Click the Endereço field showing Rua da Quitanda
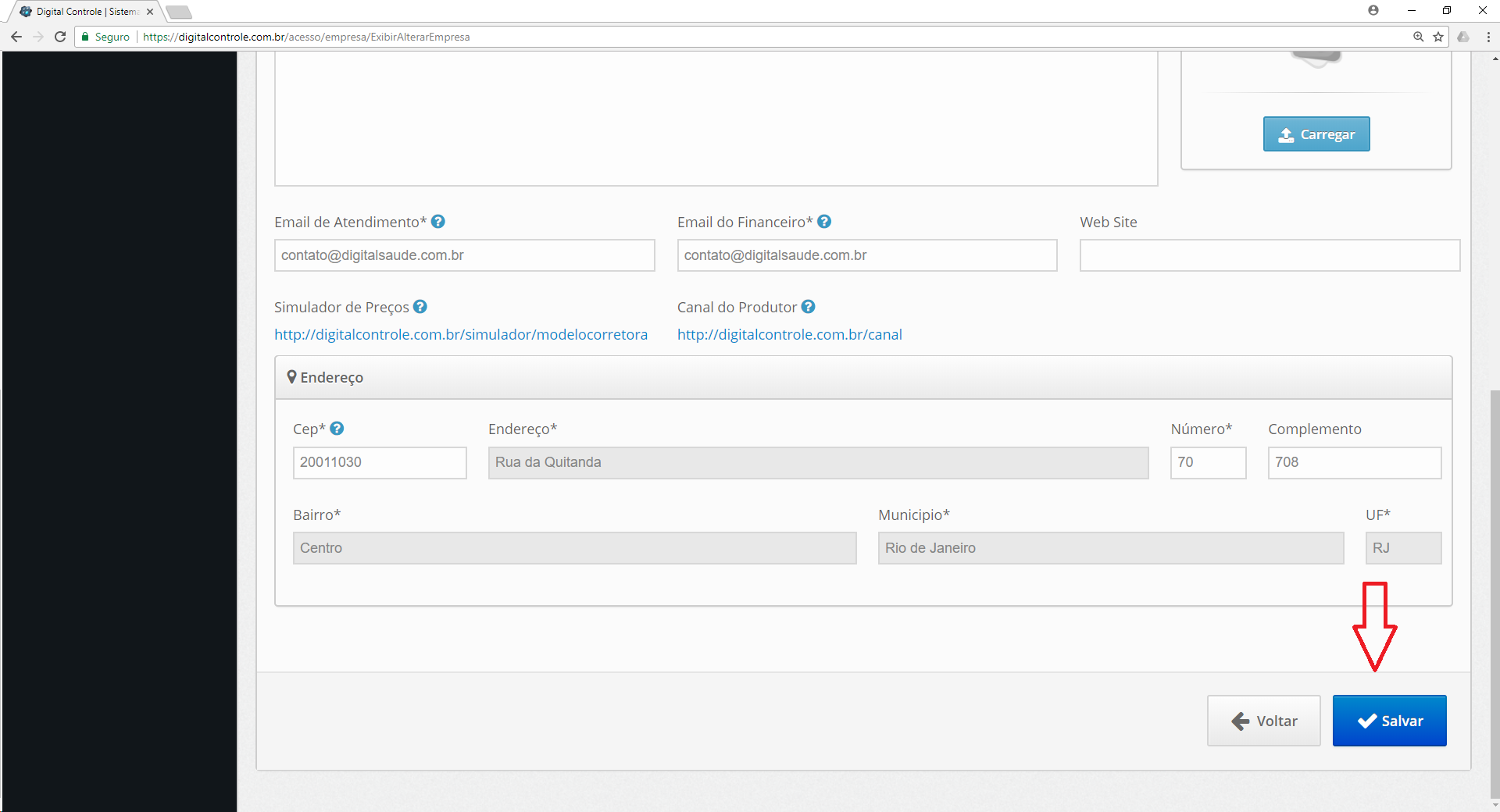The width and height of the screenshot is (1500, 812). click(x=818, y=462)
